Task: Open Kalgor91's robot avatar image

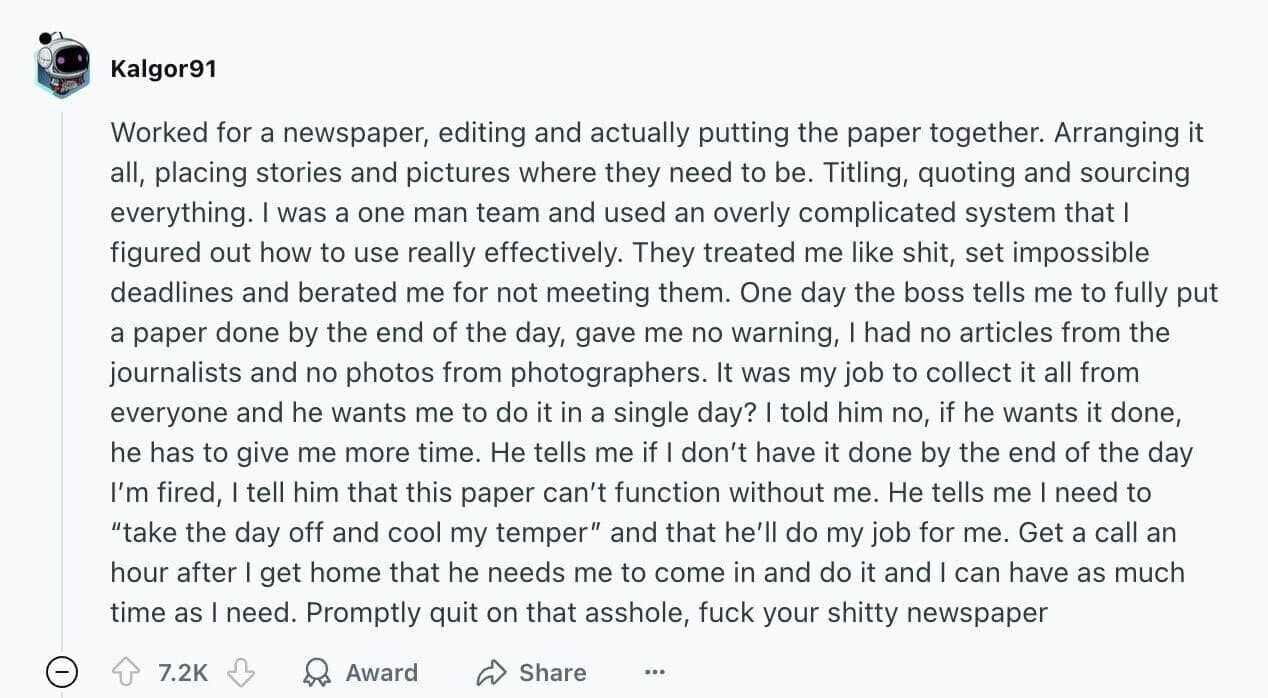Action: 62,66
